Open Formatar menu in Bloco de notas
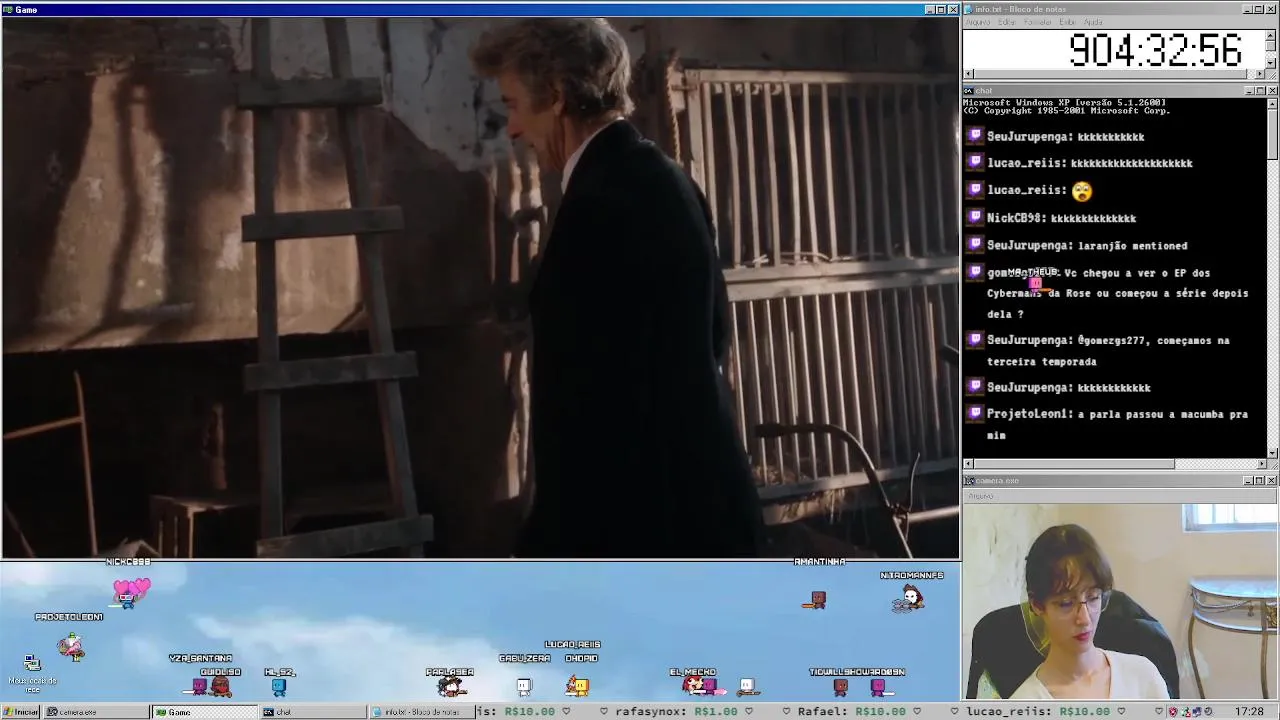 (1037, 22)
